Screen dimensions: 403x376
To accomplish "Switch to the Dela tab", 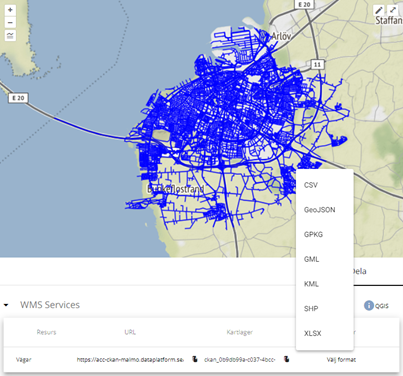I will pyautogui.click(x=359, y=271).
